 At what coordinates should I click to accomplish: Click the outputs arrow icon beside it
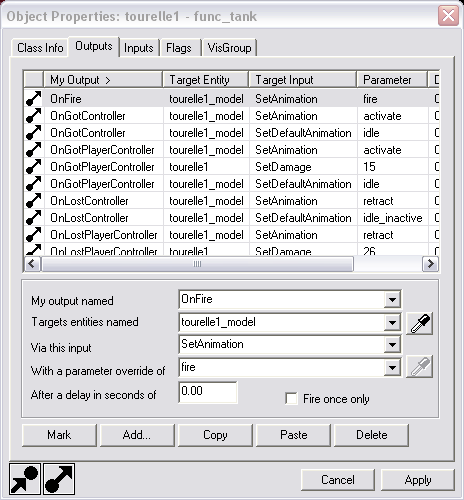(x=59, y=479)
